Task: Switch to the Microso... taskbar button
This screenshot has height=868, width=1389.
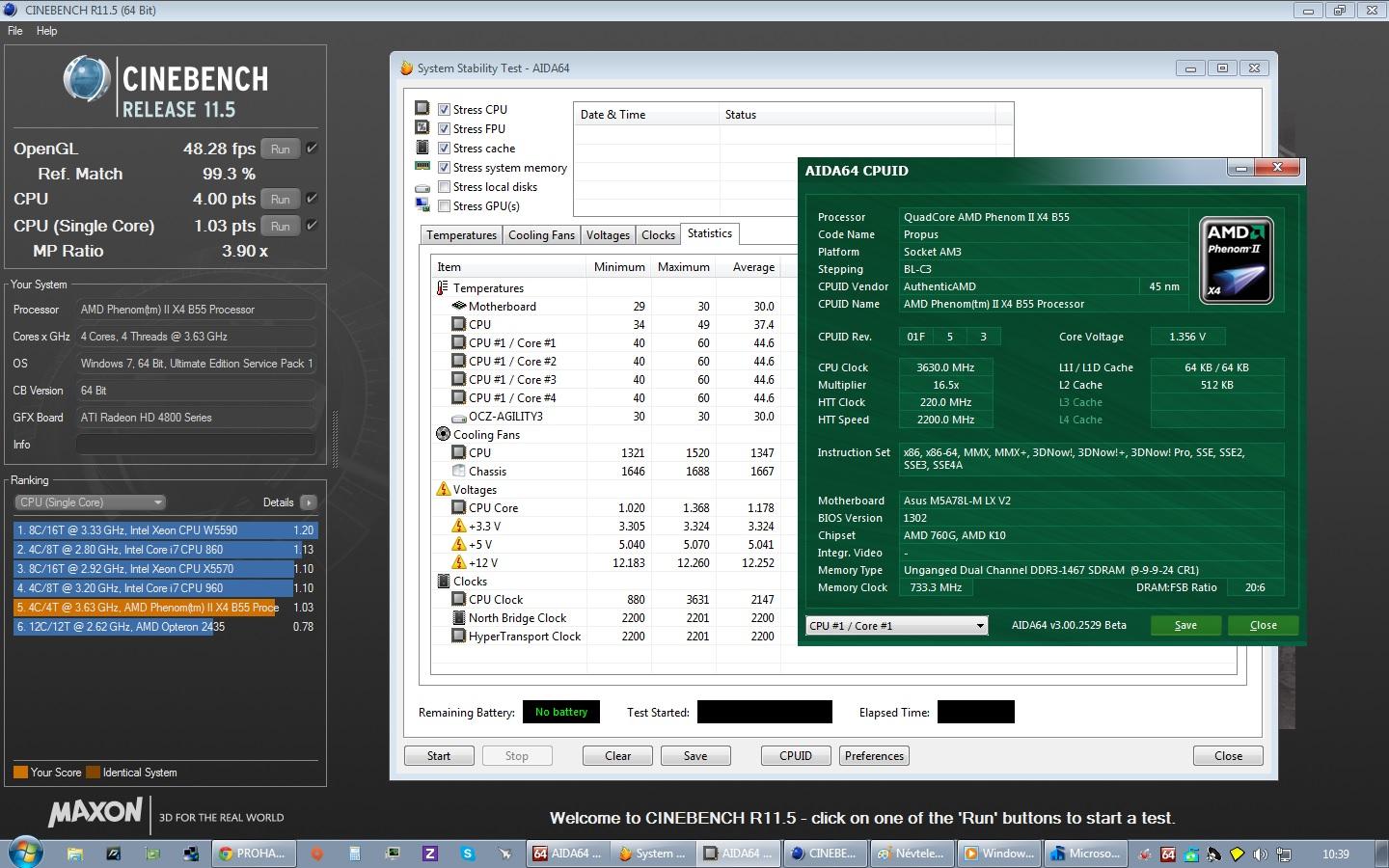Action: pyautogui.click(x=1086, y=854)
